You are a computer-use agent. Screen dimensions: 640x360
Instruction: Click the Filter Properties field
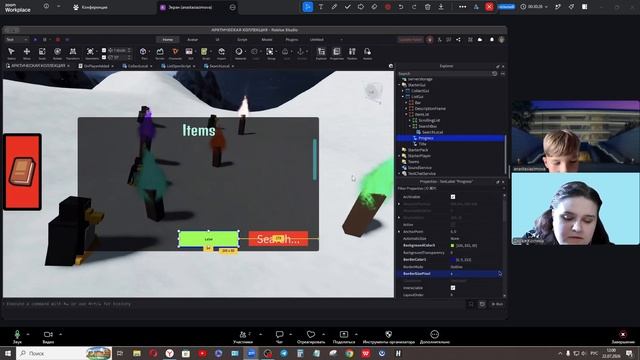pos(449,189)
